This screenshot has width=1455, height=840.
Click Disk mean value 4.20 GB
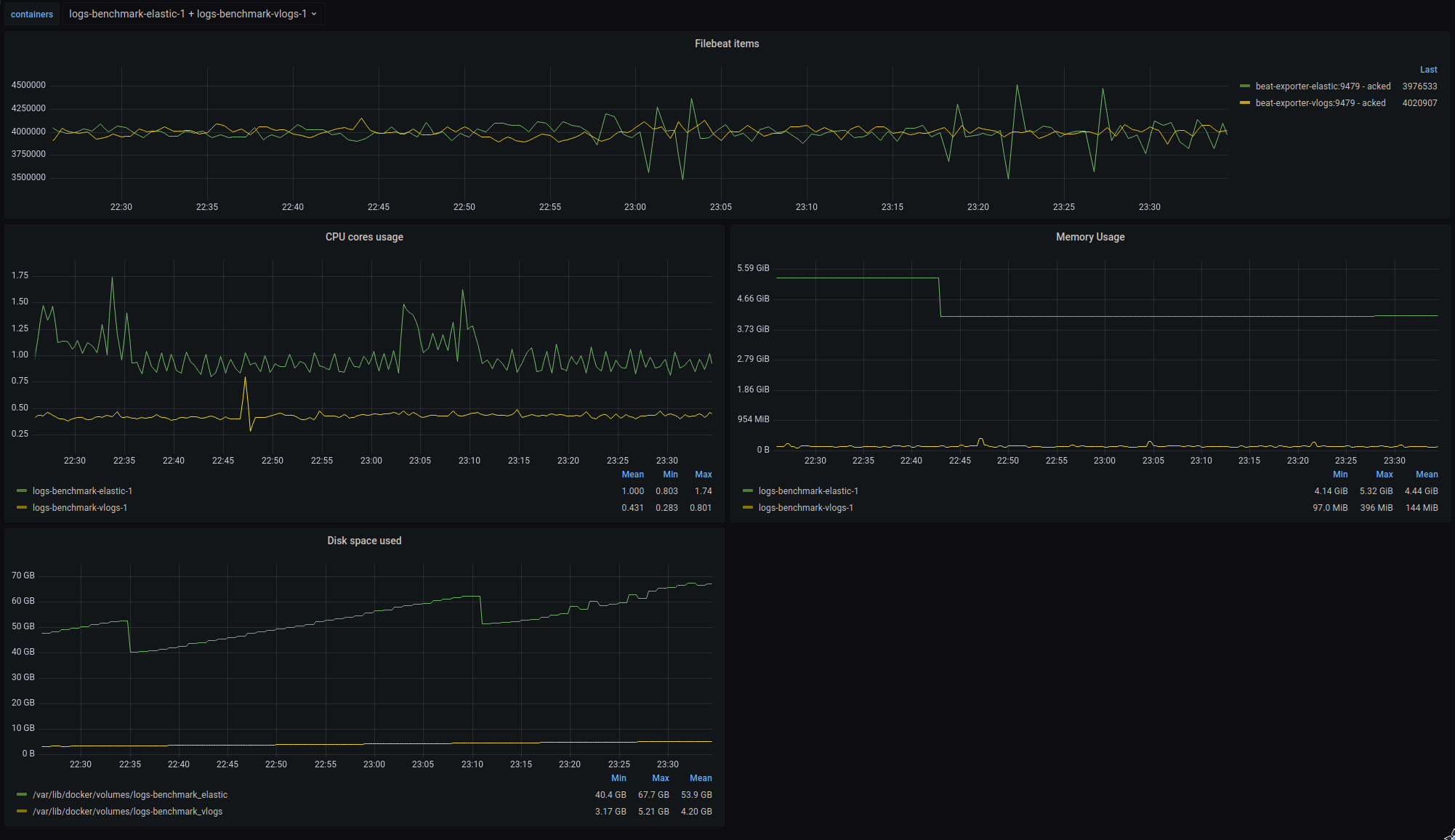pos(696,812)
